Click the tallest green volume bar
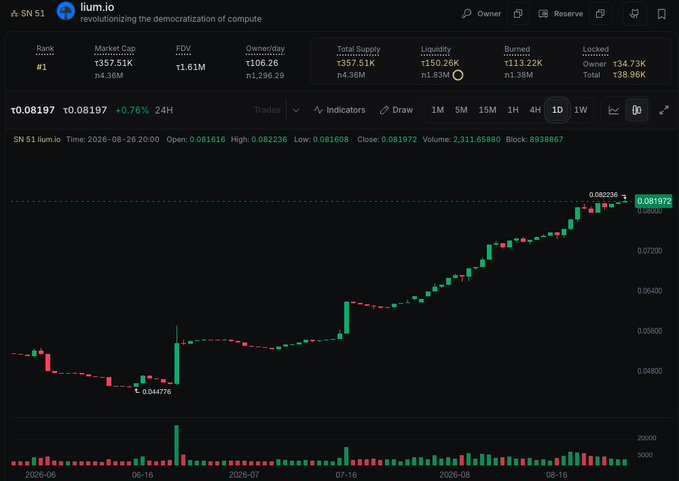The height and width of the screenshot is (481, 679). pos(176,445)
